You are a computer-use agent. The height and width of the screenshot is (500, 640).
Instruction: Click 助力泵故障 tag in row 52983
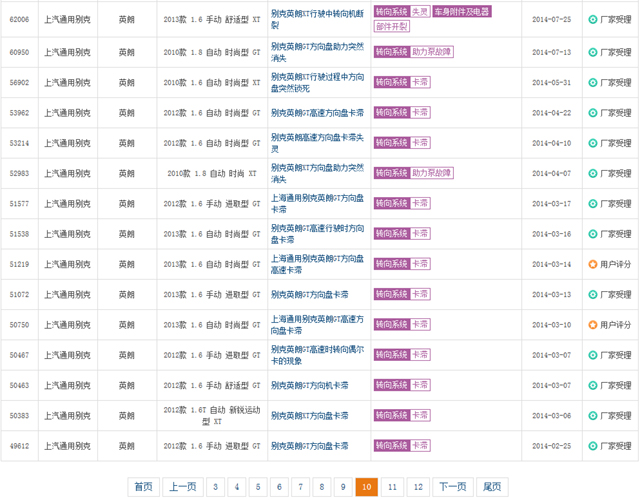pyautogui.click(x=432, y=173)
